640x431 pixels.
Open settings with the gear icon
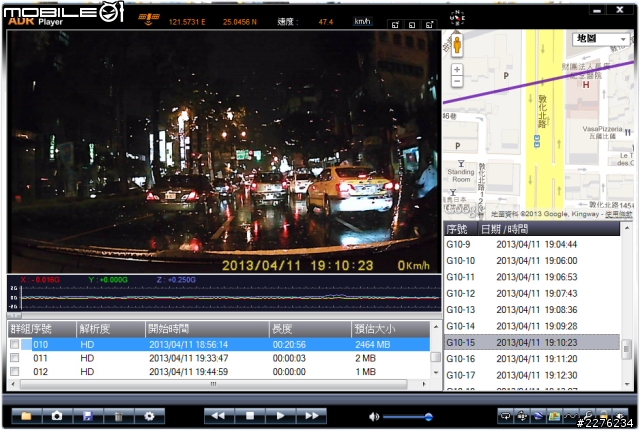(x=149, y=416)
